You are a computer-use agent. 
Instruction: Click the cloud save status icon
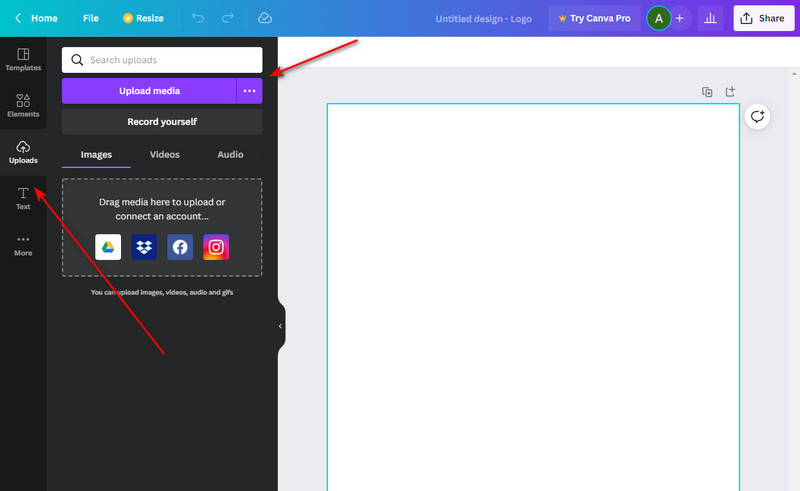pyautogui.click(x=264, y=18)
